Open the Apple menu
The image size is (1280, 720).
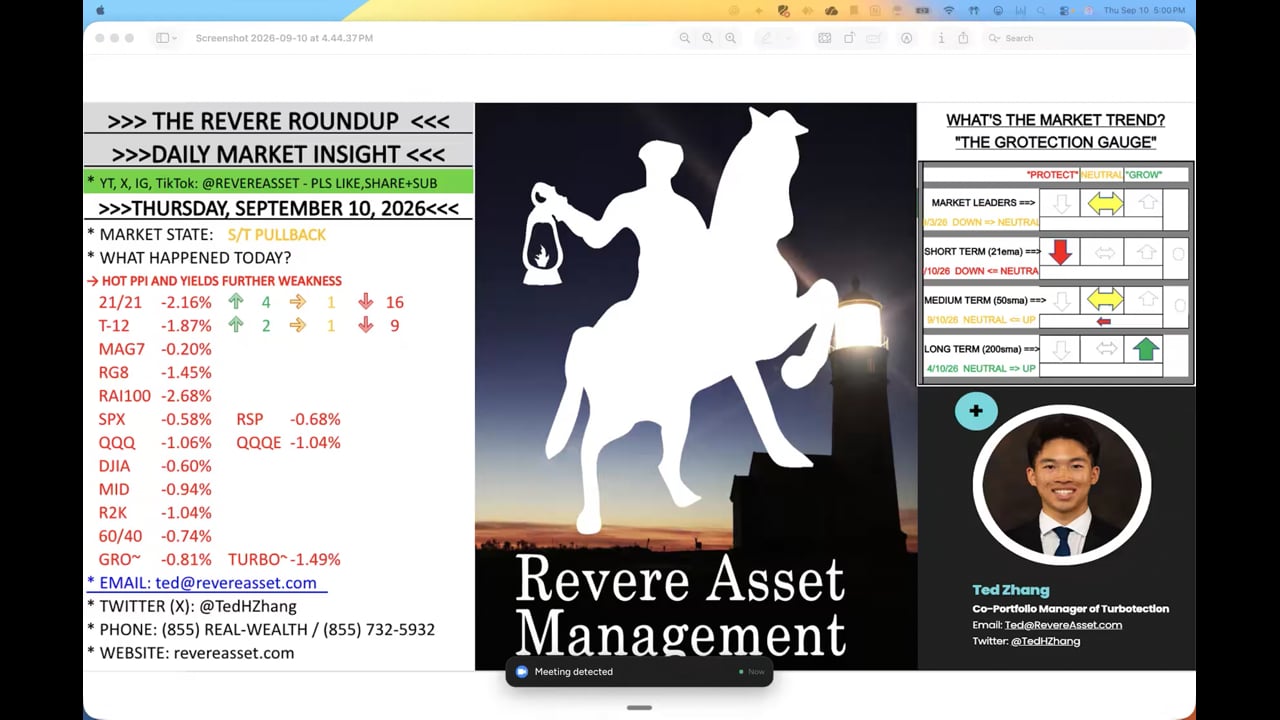click(100, 10)
